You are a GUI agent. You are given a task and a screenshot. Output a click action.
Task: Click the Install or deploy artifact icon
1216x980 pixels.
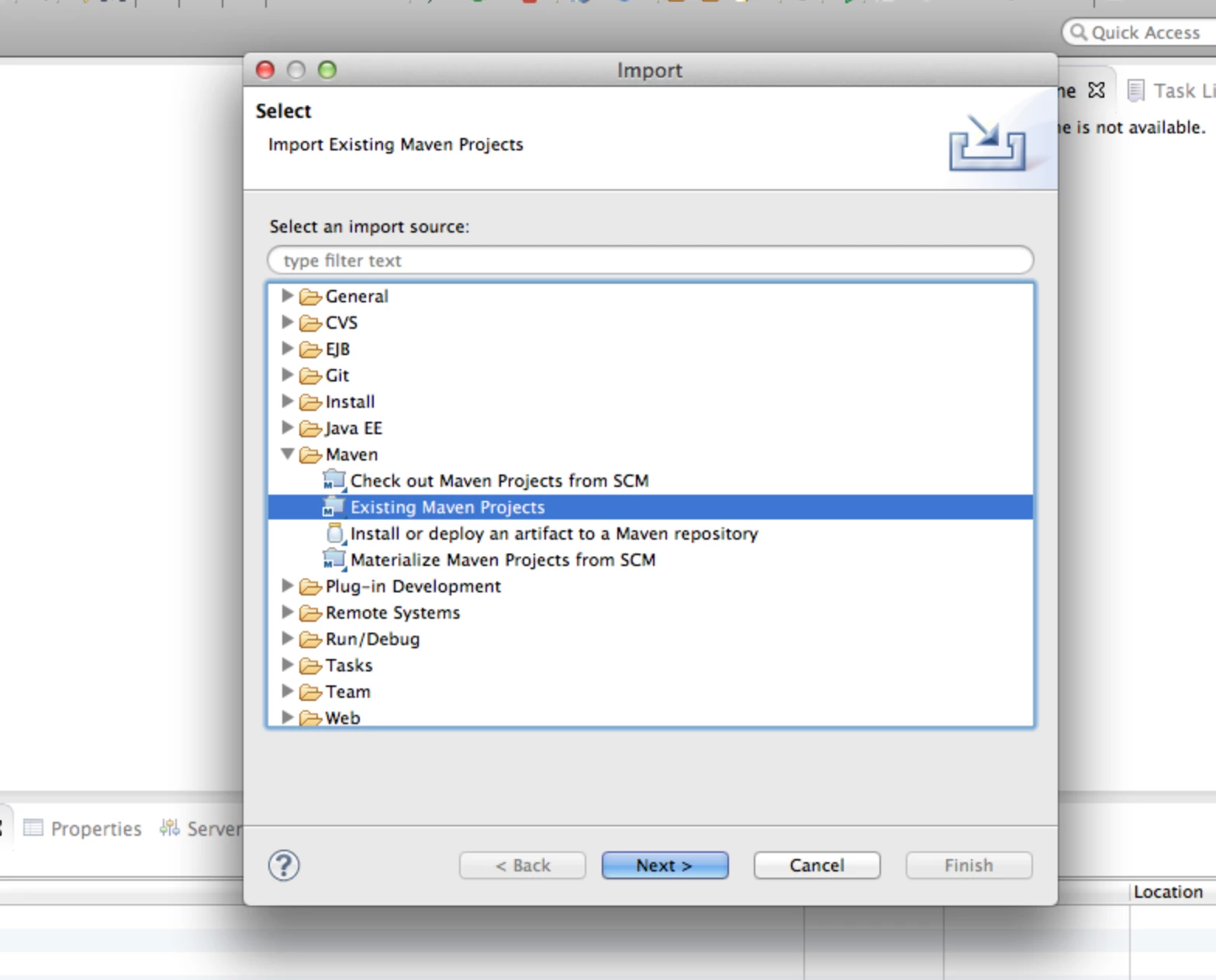click(x=335, y=533)
